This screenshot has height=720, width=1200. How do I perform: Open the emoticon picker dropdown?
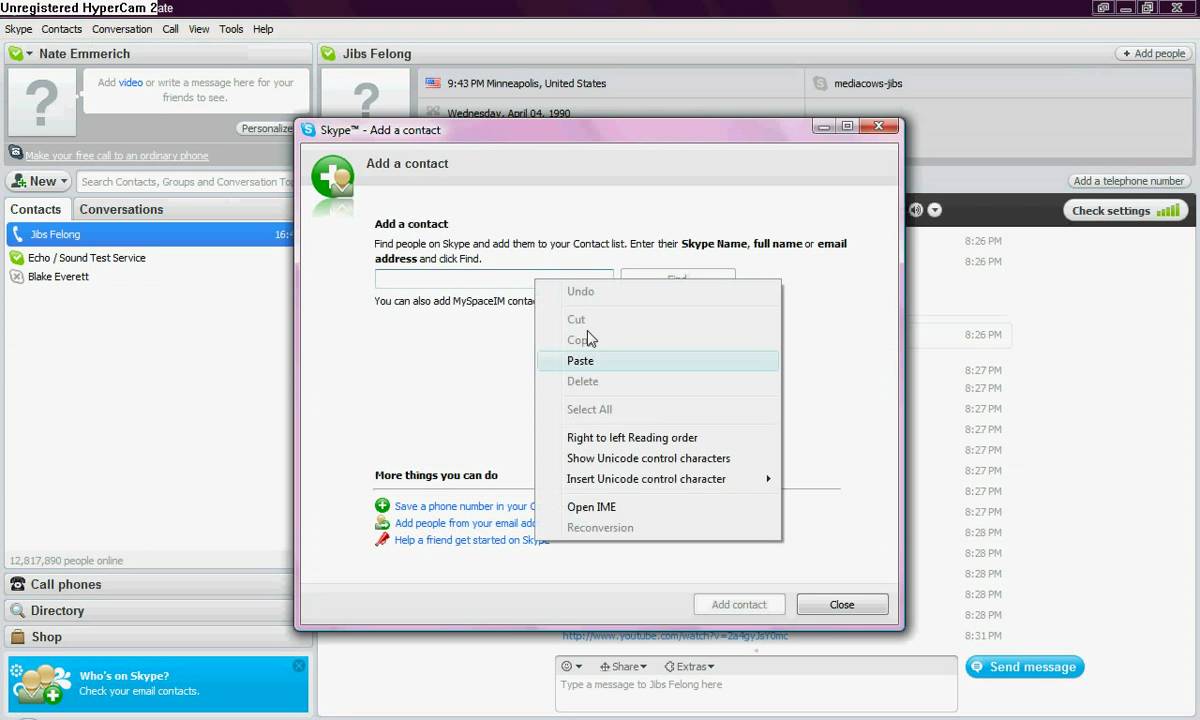(572, 667)
